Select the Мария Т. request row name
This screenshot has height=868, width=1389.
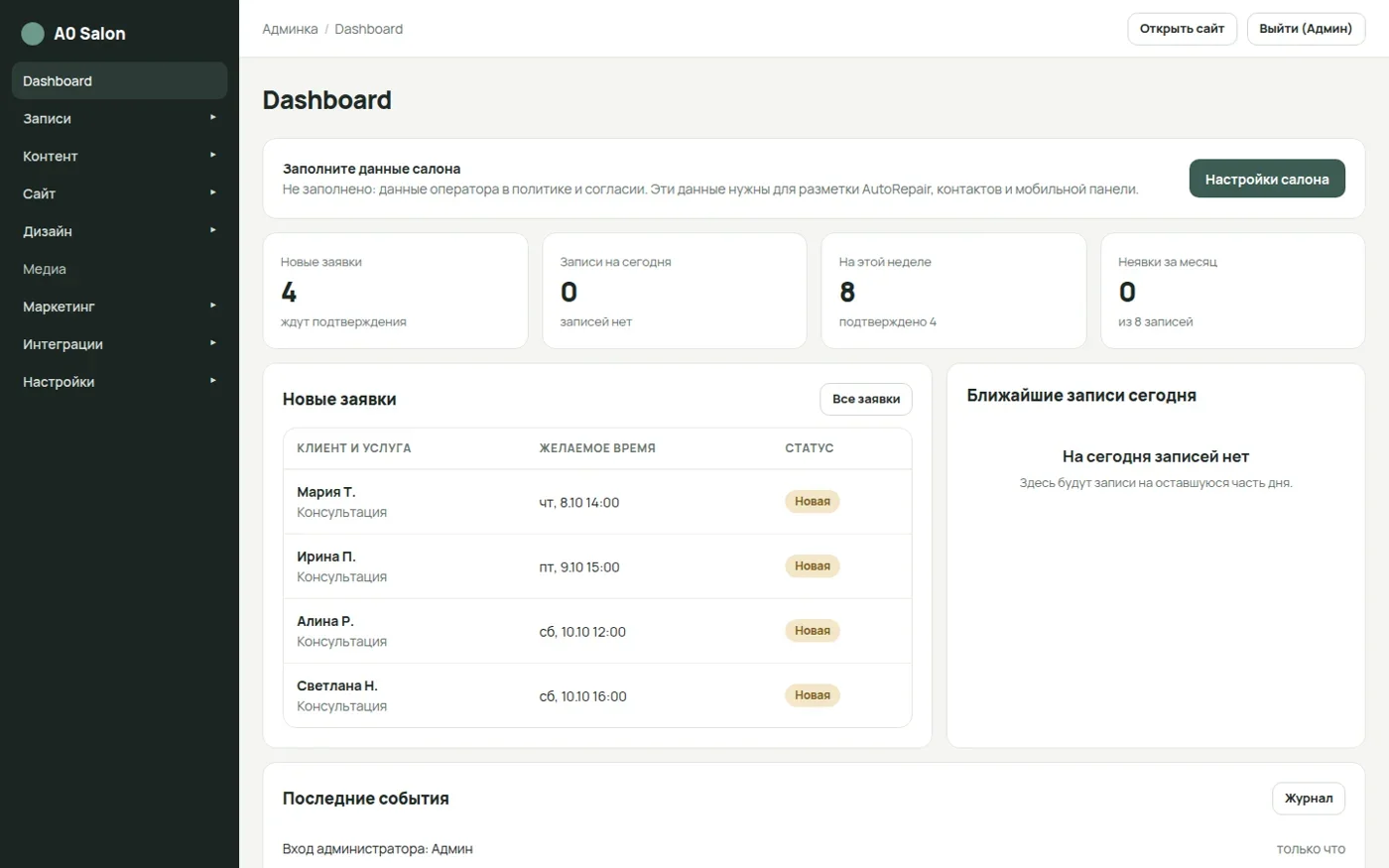coord(326,492)
